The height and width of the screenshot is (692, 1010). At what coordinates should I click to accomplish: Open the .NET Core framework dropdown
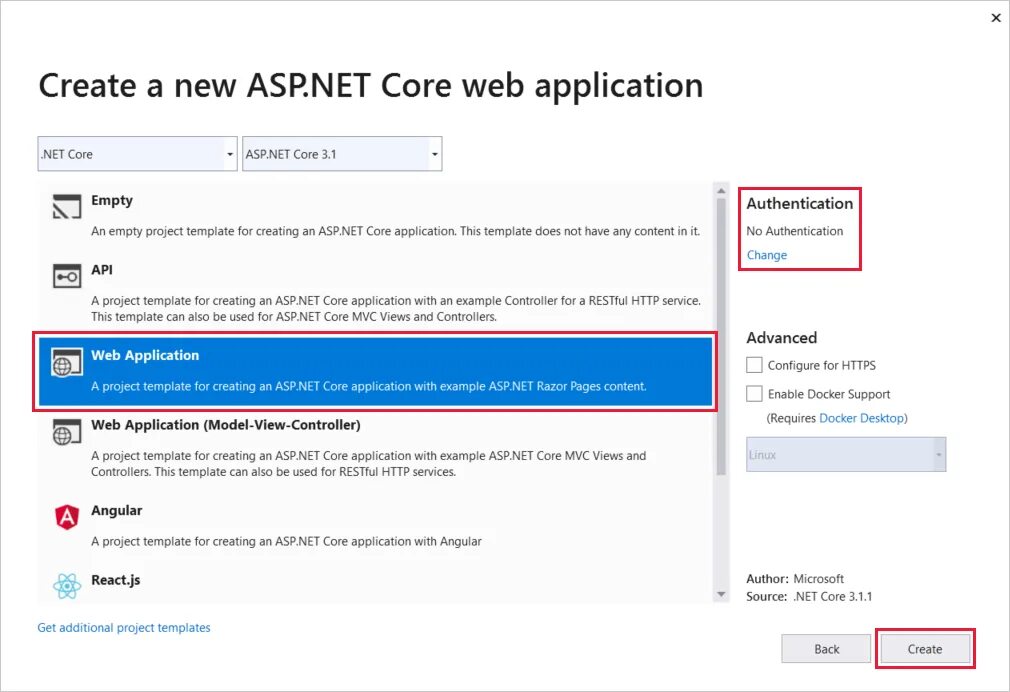click(x=137, y=154)
